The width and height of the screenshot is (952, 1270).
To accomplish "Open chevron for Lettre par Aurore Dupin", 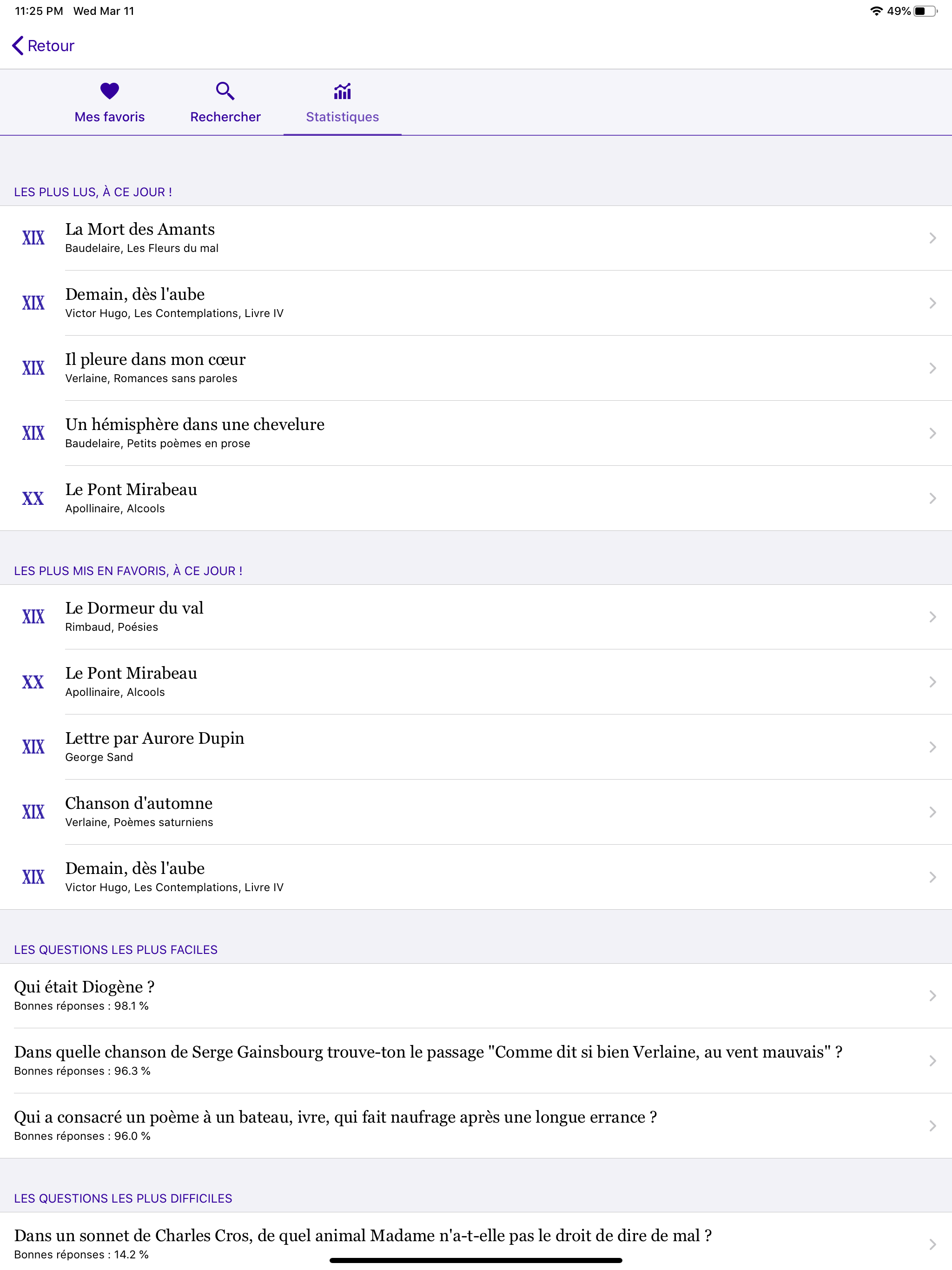I will pyautogui.click(x=932, y=747).
